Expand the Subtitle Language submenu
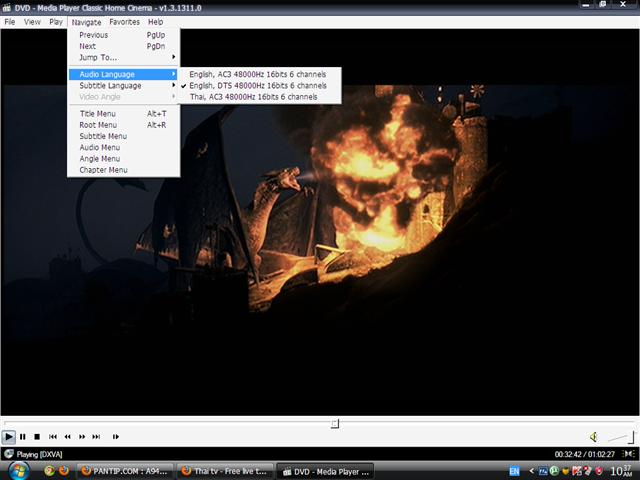The height and width of the screenshot is (480, 640). pos(124,86)
